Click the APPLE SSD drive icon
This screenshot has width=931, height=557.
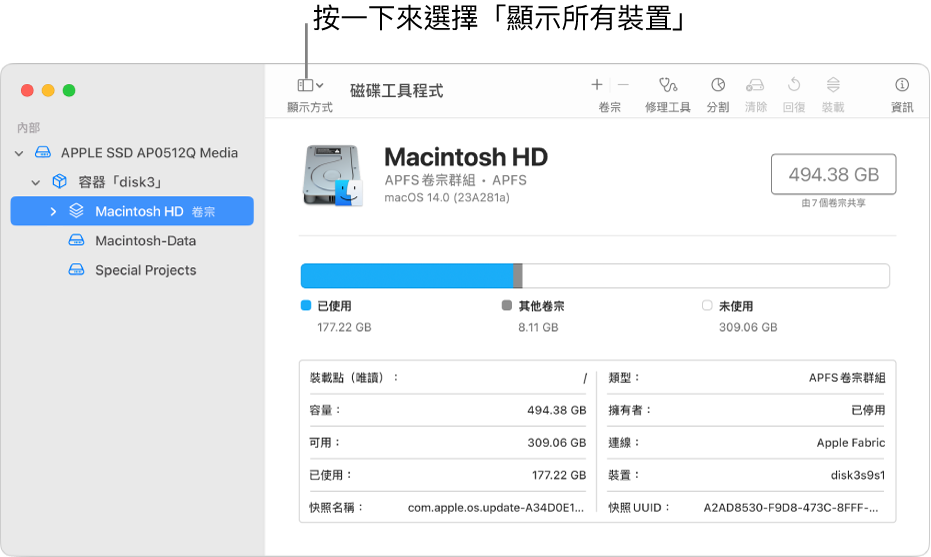43,152
